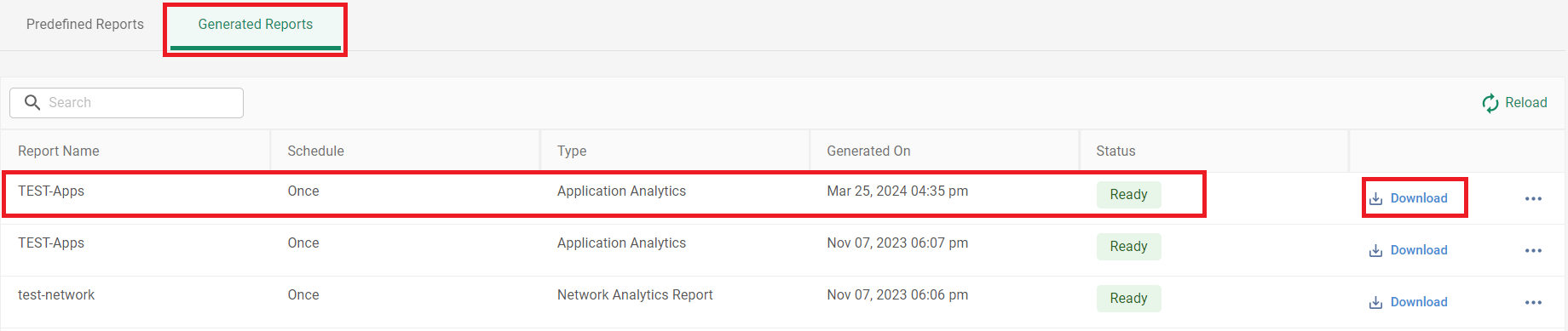Viewport: 1568px width, 331px height.
Task: Click the Status column header
Action: pos(1115,151)
